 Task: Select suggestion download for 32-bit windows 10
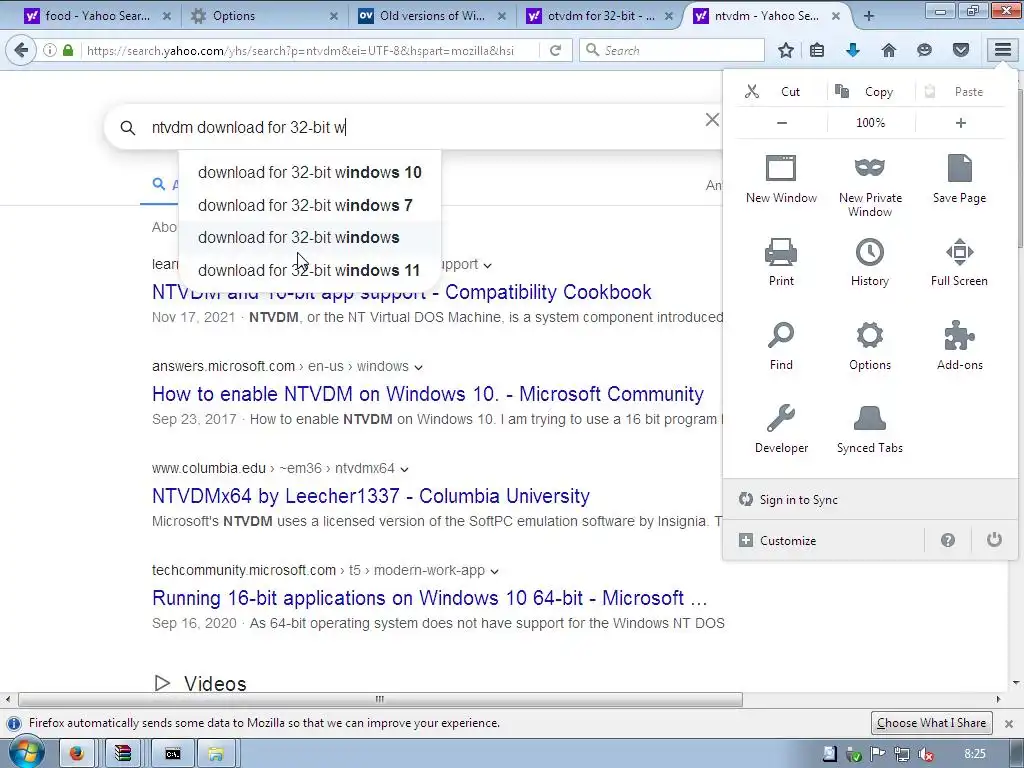coord(310,172)
